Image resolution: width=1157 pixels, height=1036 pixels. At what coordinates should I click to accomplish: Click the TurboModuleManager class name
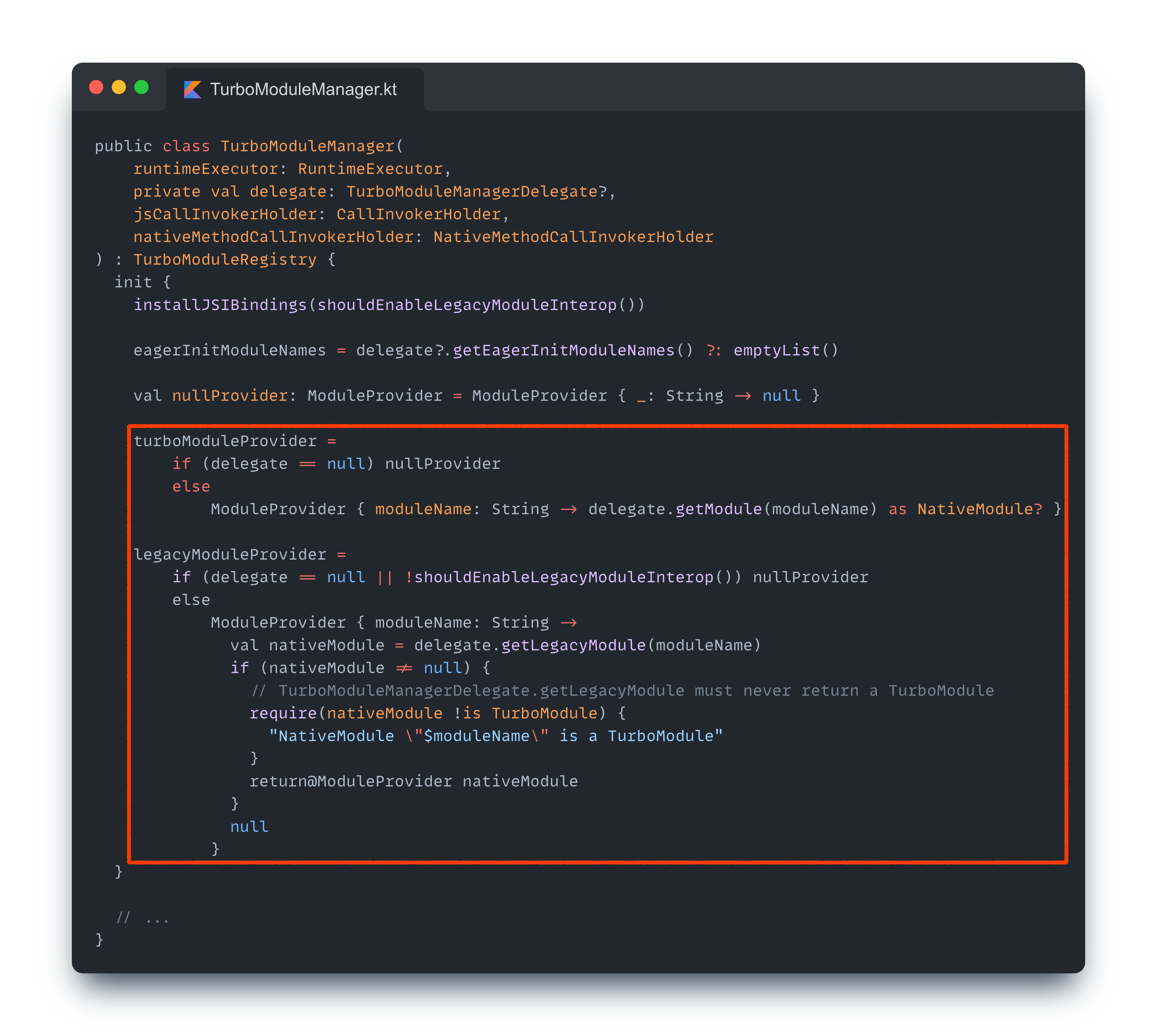[307, 146]
